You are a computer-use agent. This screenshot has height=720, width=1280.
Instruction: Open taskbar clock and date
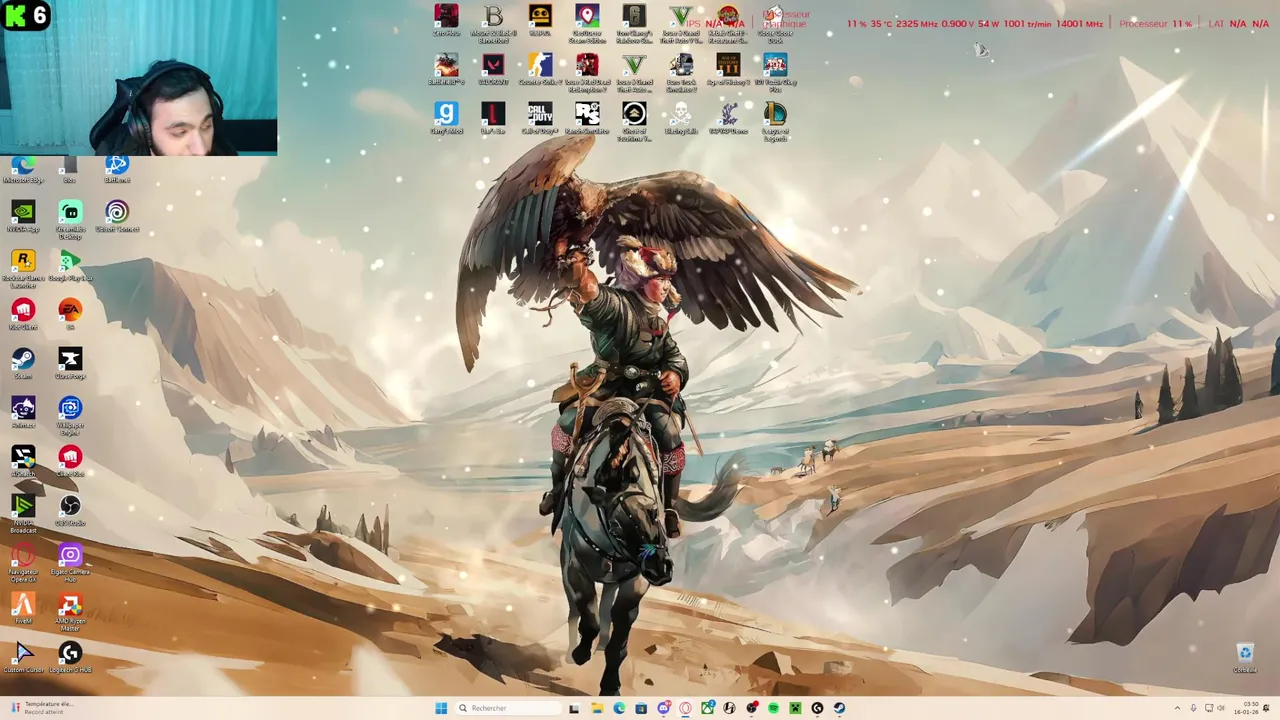coord(1246,708)
